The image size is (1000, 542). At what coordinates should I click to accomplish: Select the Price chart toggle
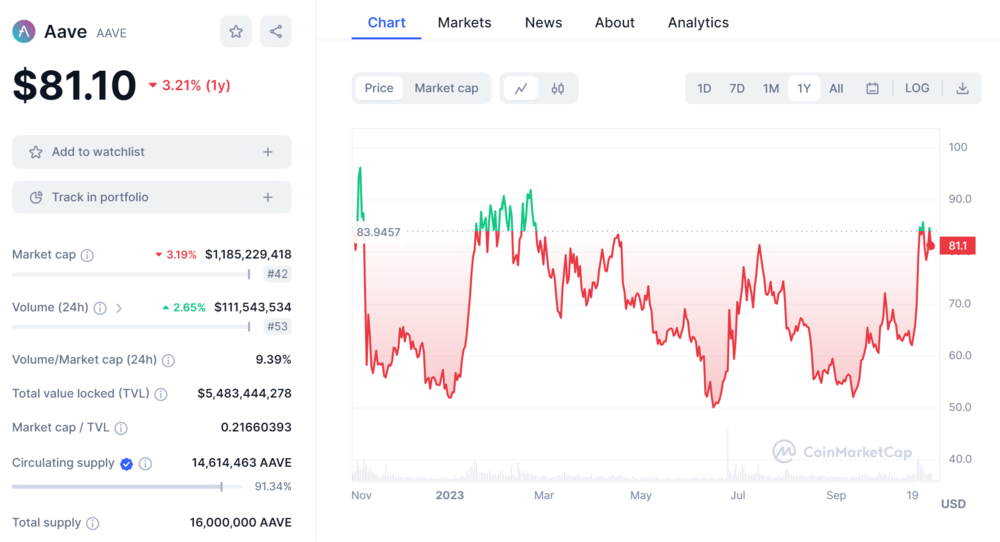pyautogui.click(x=379, y=88)
